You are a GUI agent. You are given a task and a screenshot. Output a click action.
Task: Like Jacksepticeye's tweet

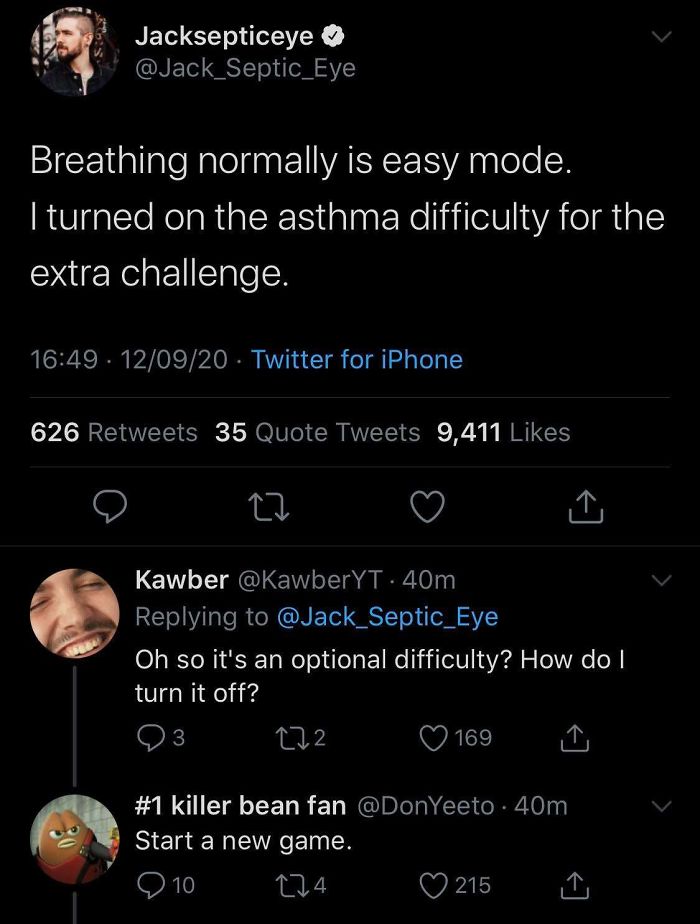pos(428,507)
